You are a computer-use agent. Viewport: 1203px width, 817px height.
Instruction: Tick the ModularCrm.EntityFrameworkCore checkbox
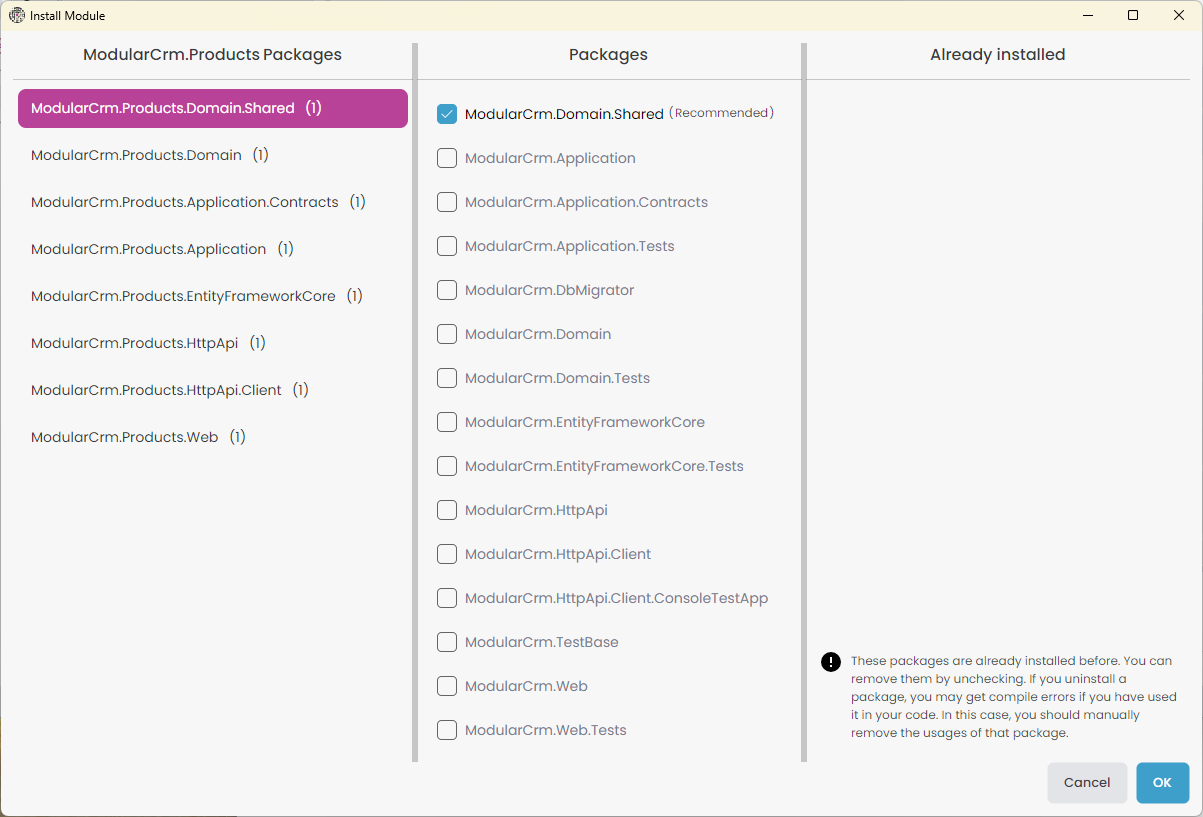point(447,422)
